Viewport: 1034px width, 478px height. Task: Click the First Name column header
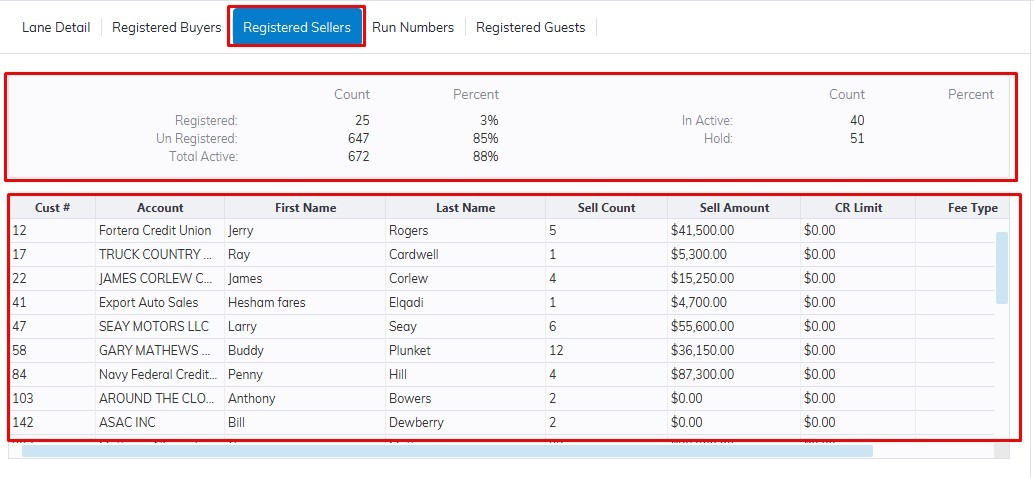305,208
